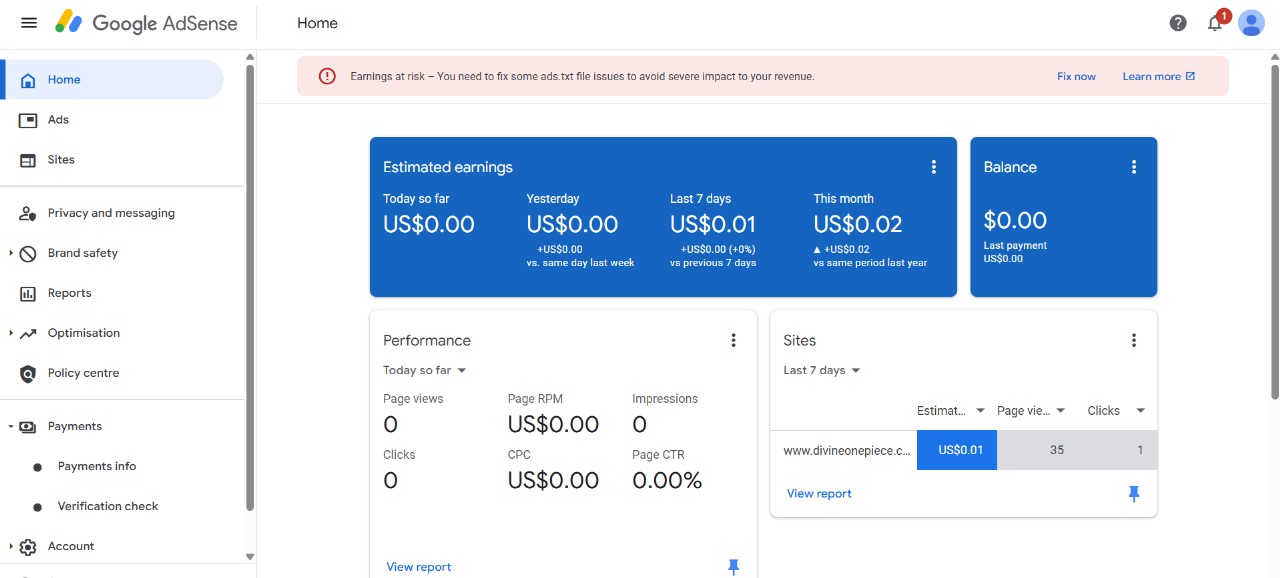The width and height of the screenshot is (1280, 578).
Task: Click the Privacy and messaging icon
Action: (28, 213)
